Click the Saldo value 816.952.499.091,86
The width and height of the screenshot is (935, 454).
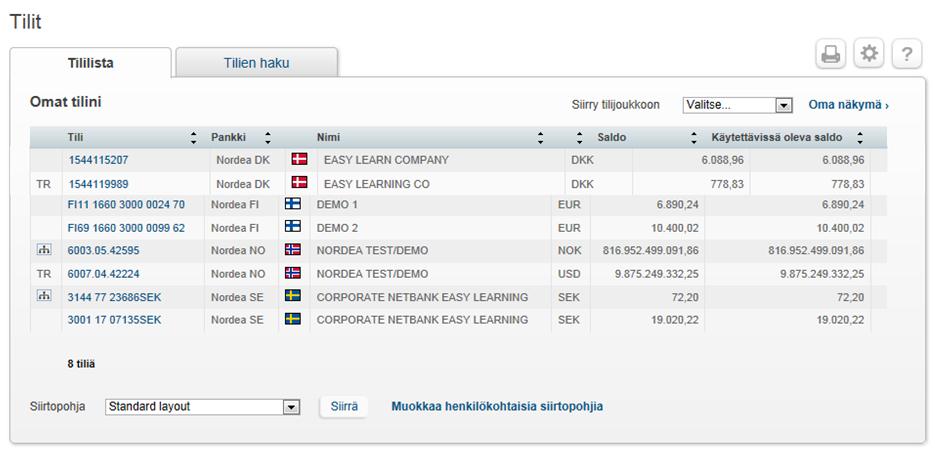point(651,251)
